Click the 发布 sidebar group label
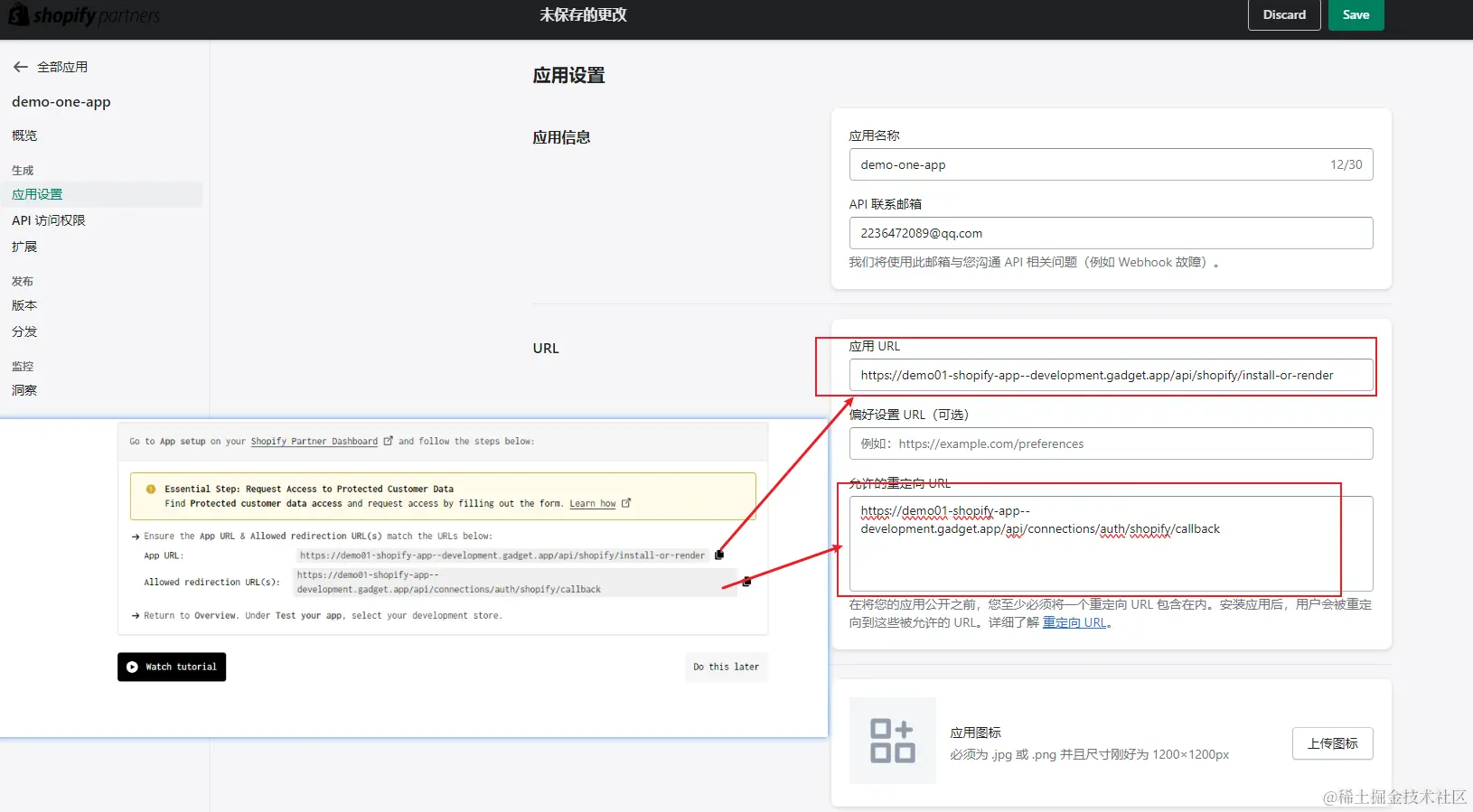This screenshot has width=1473, height=812. click(23, 281)
